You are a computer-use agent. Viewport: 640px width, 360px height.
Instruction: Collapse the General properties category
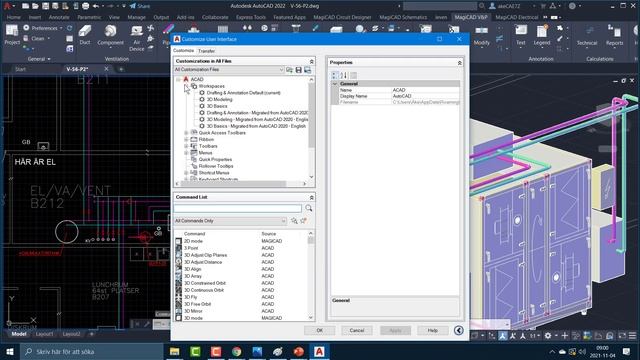[x=335, y=84]
